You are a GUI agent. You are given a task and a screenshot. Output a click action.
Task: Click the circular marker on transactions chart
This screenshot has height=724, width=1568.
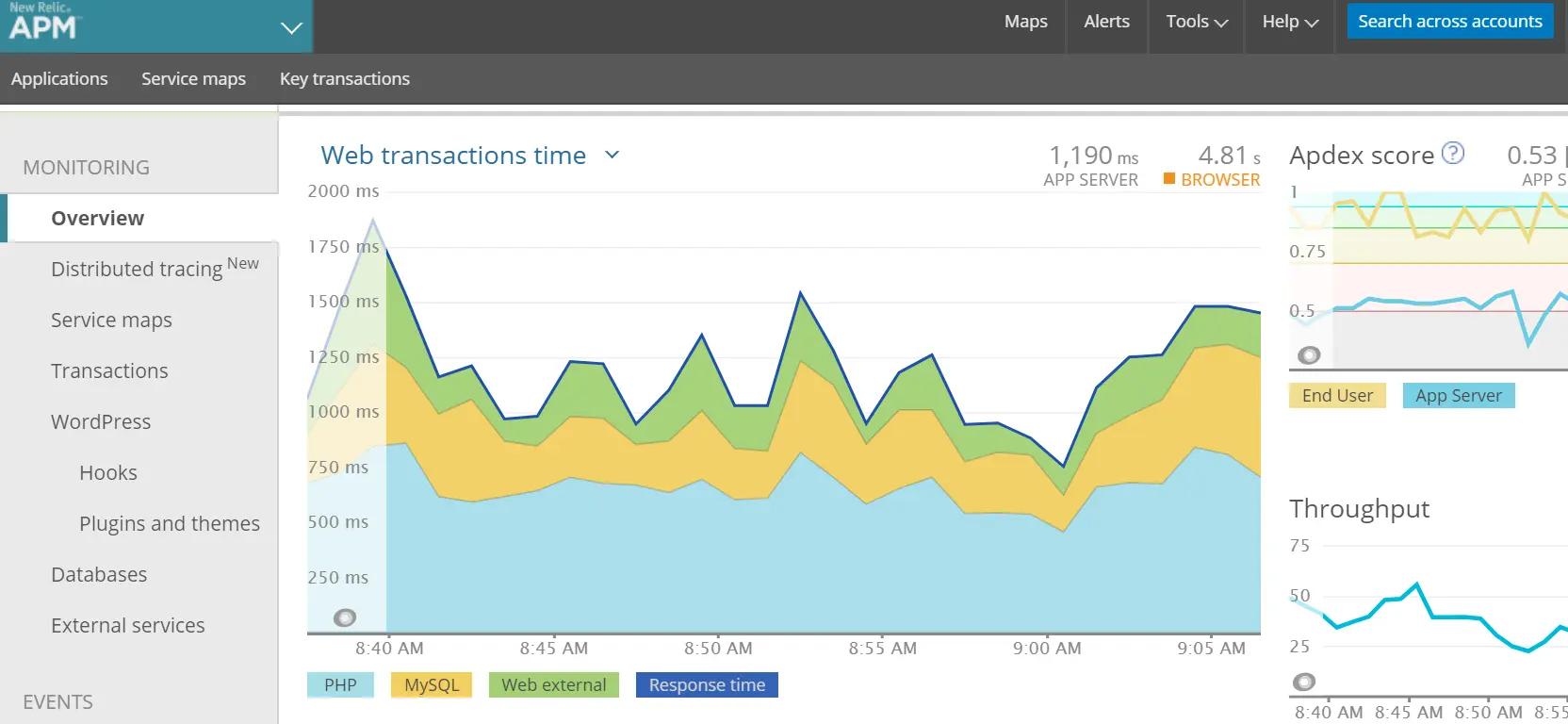[x=345, y=618]
